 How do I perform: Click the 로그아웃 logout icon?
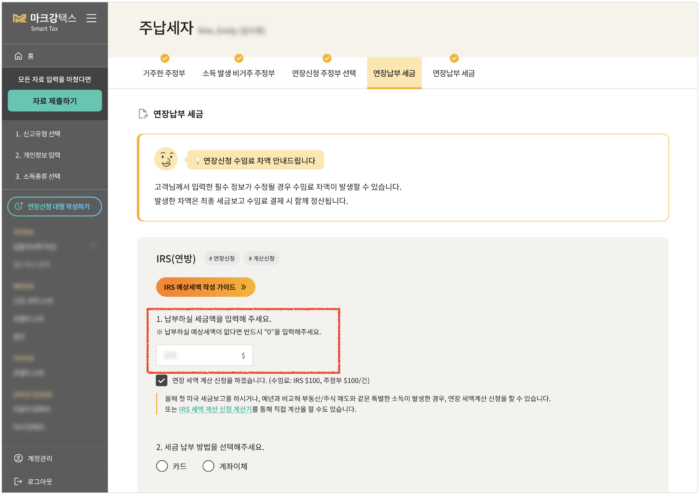click(x=18, y=480)
